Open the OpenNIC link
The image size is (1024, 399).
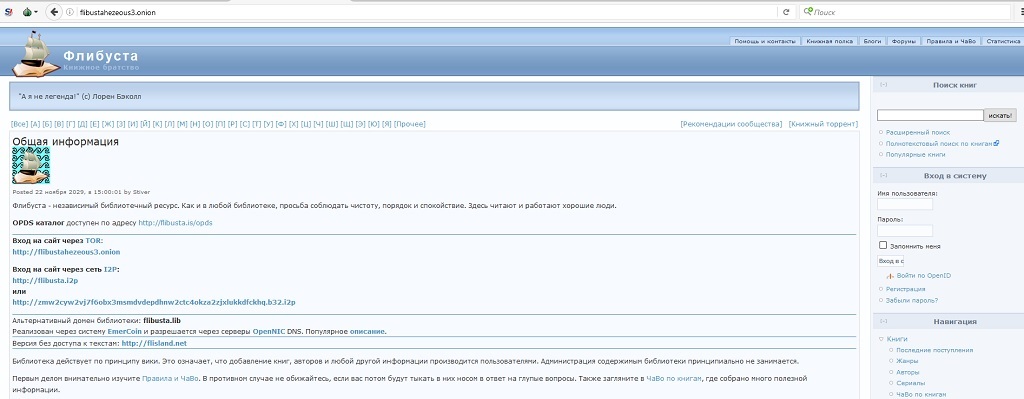(269, 331)
